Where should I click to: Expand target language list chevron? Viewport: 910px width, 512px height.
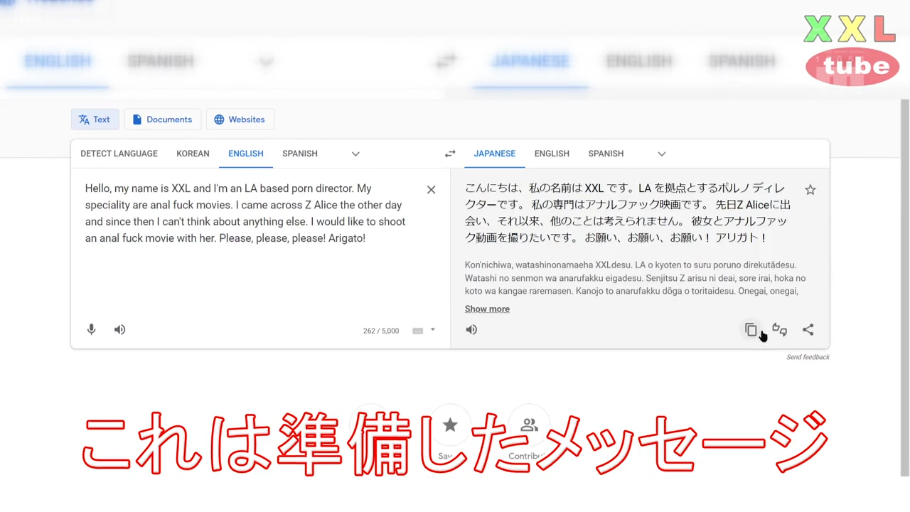661,154
